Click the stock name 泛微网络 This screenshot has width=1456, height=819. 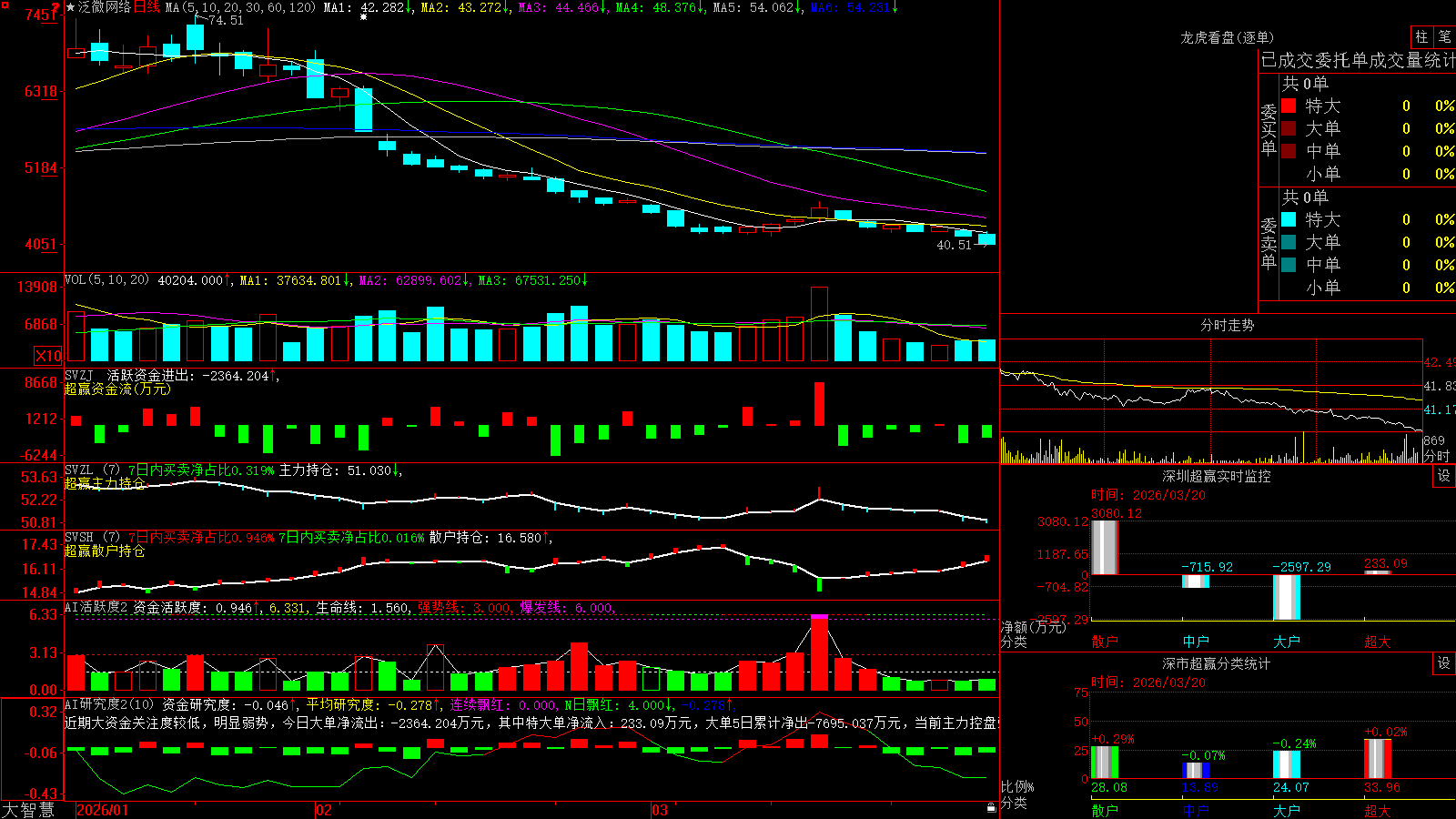click(x=105, y=7)
